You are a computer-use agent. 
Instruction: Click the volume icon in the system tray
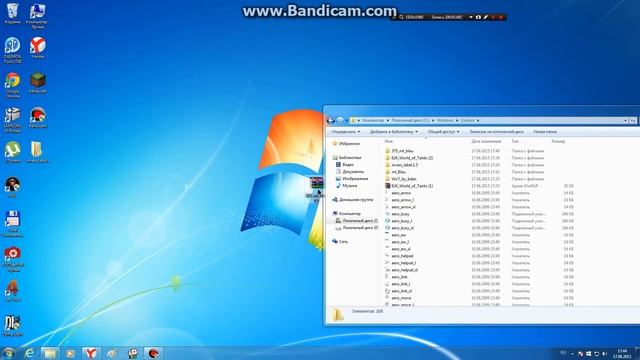click(604, 353)
